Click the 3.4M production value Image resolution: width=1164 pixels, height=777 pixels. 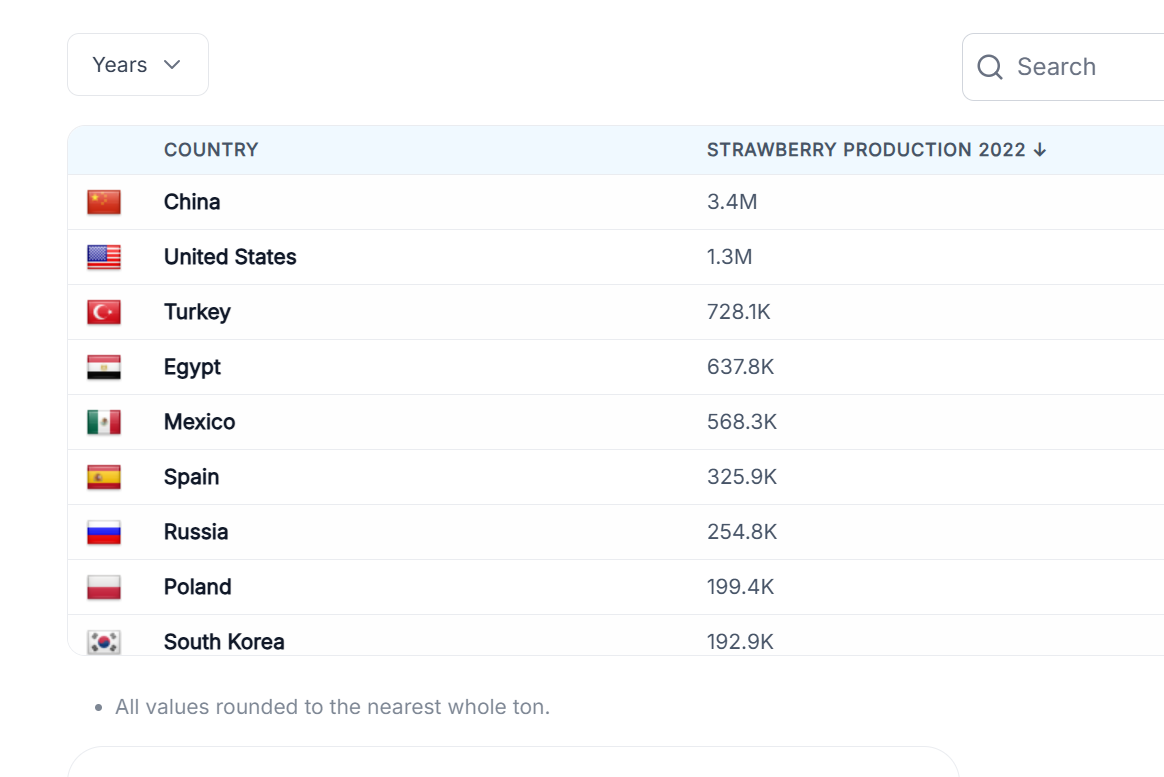tap(732, 202)
